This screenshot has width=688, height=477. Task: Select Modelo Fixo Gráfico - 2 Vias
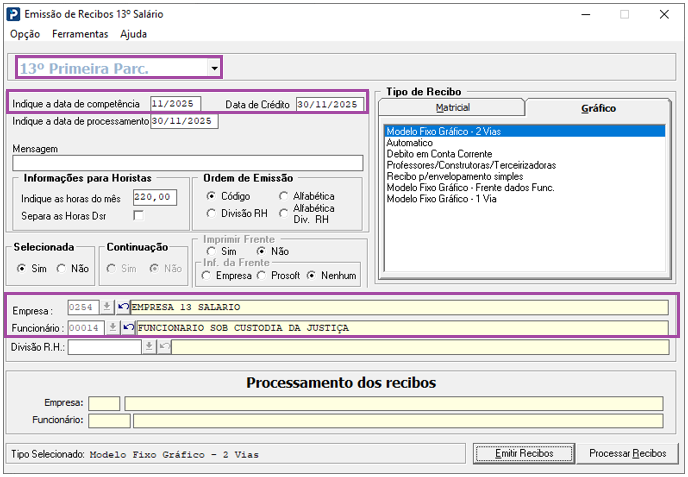coord(525,131)
